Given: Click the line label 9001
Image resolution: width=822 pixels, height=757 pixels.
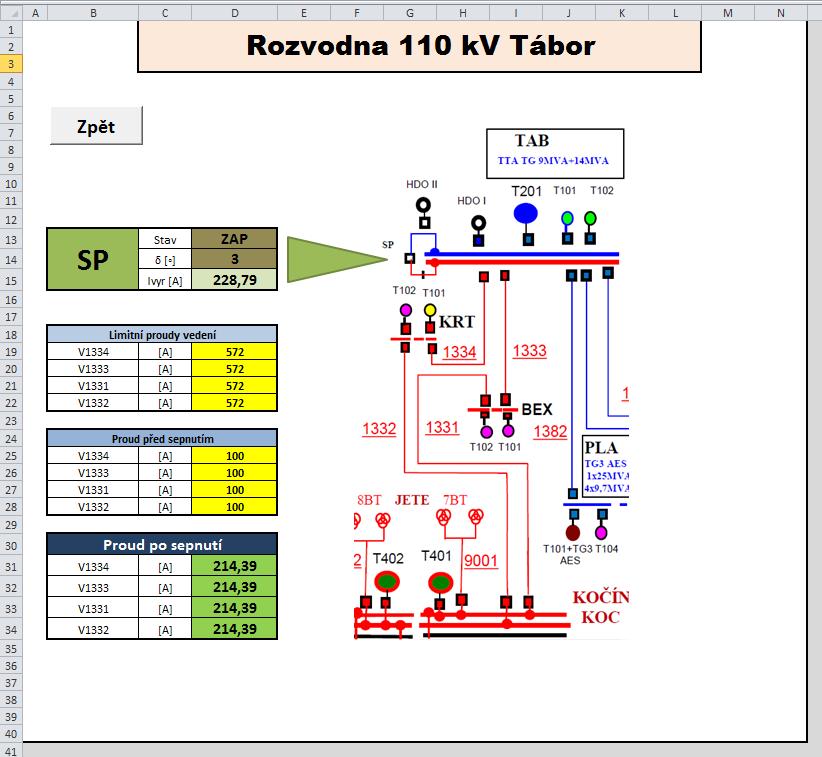Looking at the screenshot, I should pos(481,560).
